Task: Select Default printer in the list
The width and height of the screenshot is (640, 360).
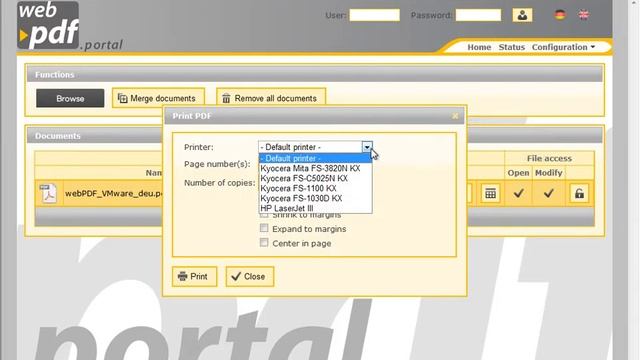Action: (316, 158)
